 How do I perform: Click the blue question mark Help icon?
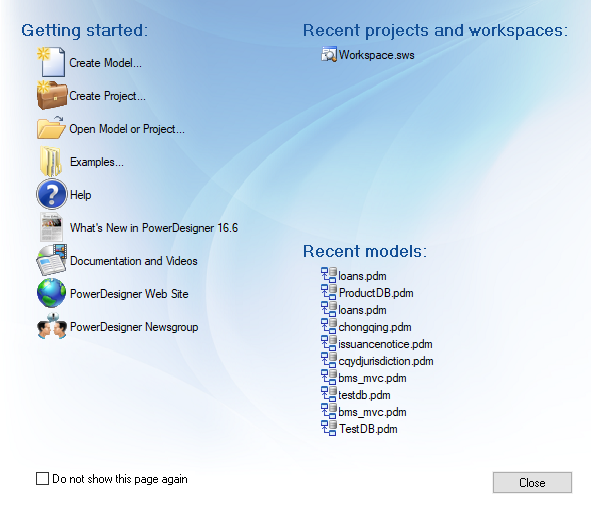(x=52, y=194)
